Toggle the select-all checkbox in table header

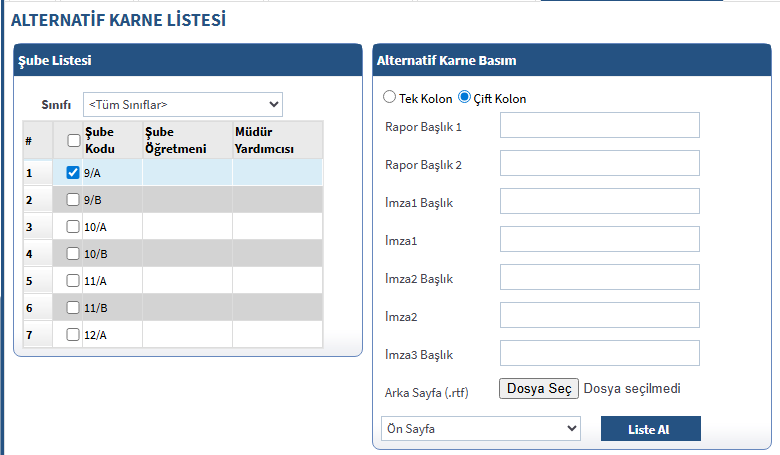[73, 140]
